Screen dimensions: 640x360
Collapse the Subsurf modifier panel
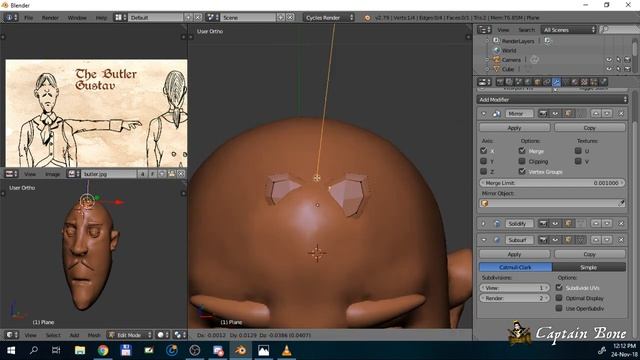pyautogui.click(x=484, y=240)
